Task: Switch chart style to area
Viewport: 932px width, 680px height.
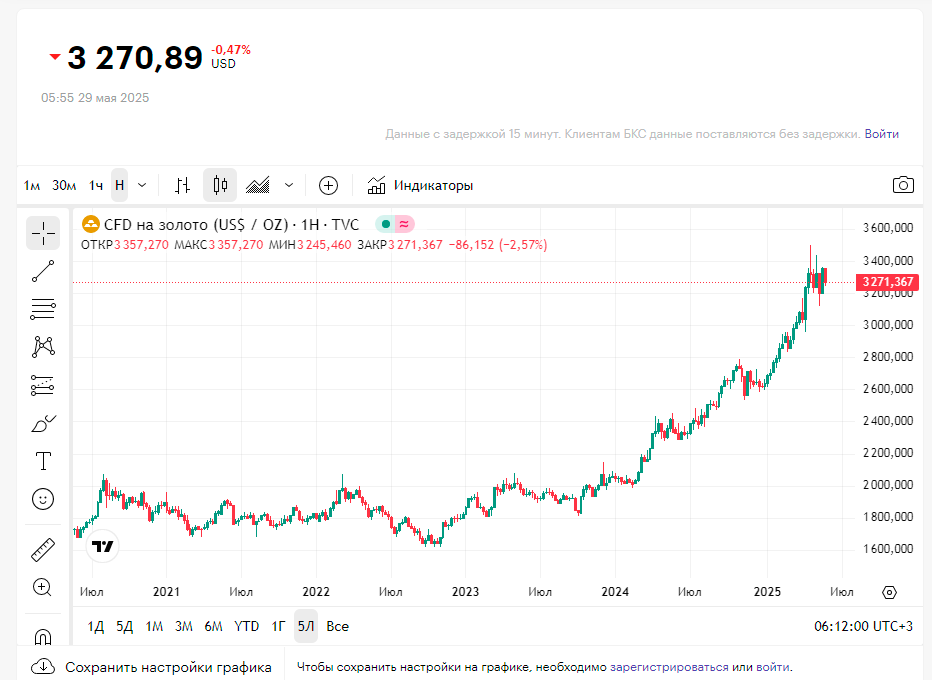Action: click(x=259, y=185)
